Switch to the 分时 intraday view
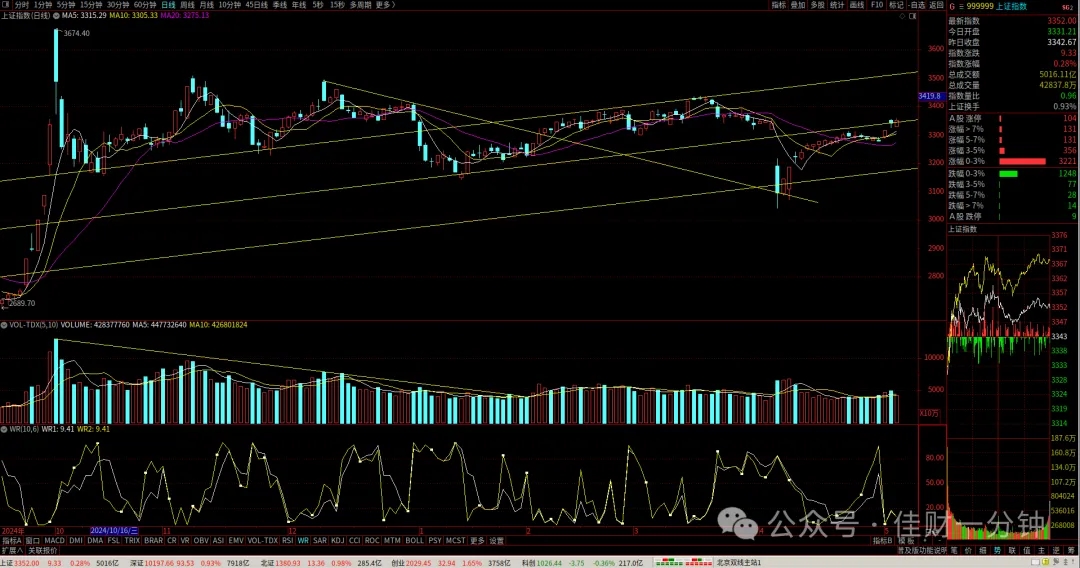1080x568 pixels. coord(21,5)
